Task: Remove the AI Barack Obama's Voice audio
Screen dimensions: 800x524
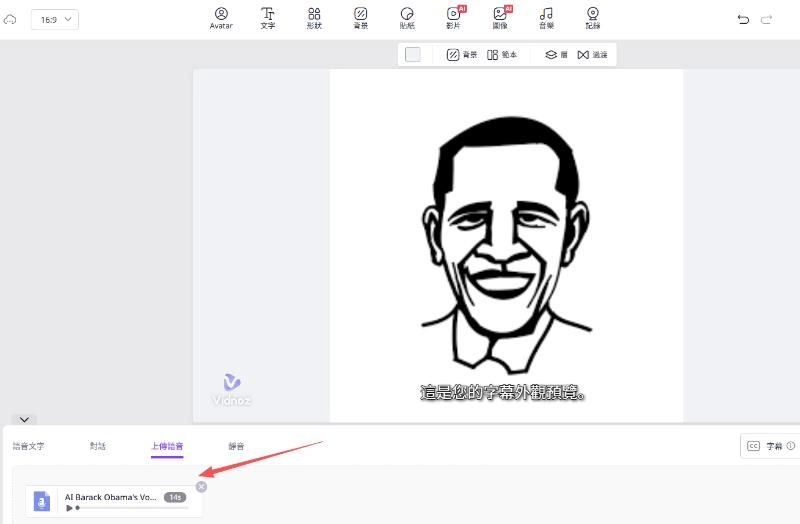Action: 201,486
